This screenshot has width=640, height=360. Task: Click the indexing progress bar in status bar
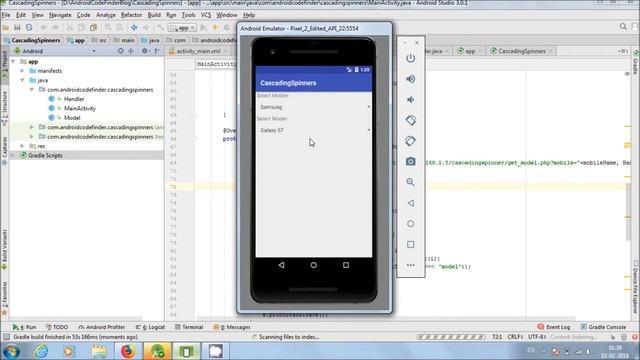coord(451,337)
